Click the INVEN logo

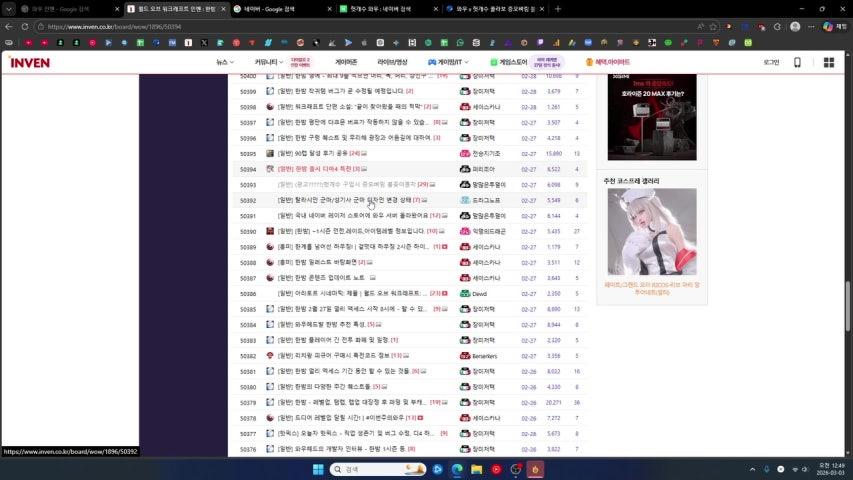(30, 63)
